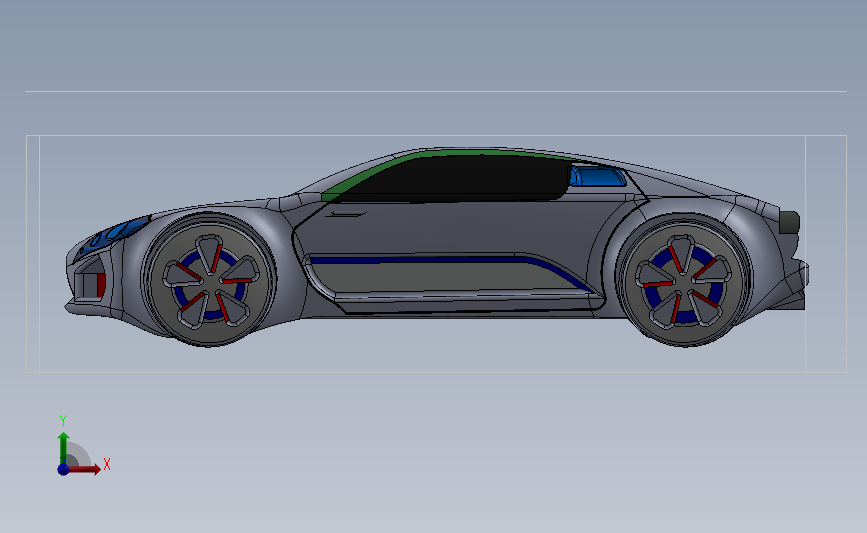
Task: Select the car's rear wheel hub
Action: (x=683, y=280)
